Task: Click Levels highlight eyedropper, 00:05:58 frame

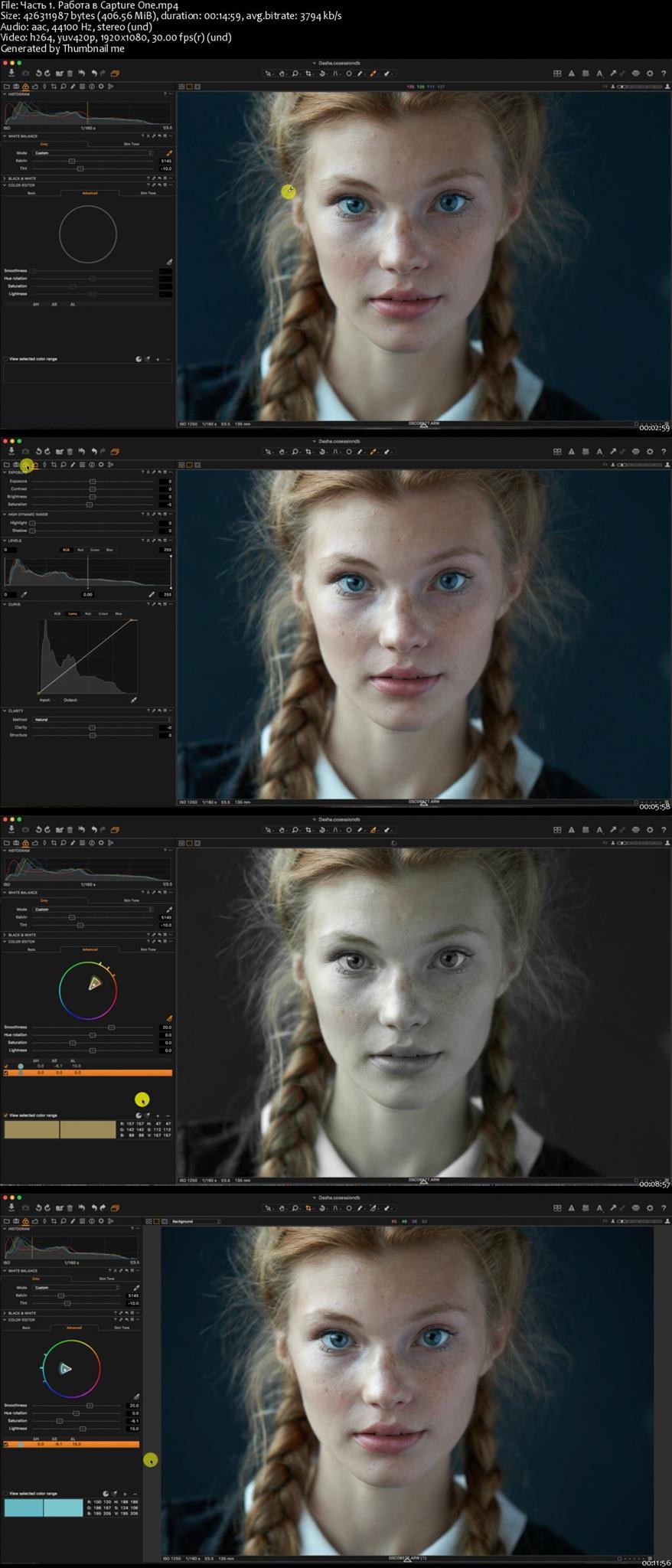Action: (x=152, y=594)
